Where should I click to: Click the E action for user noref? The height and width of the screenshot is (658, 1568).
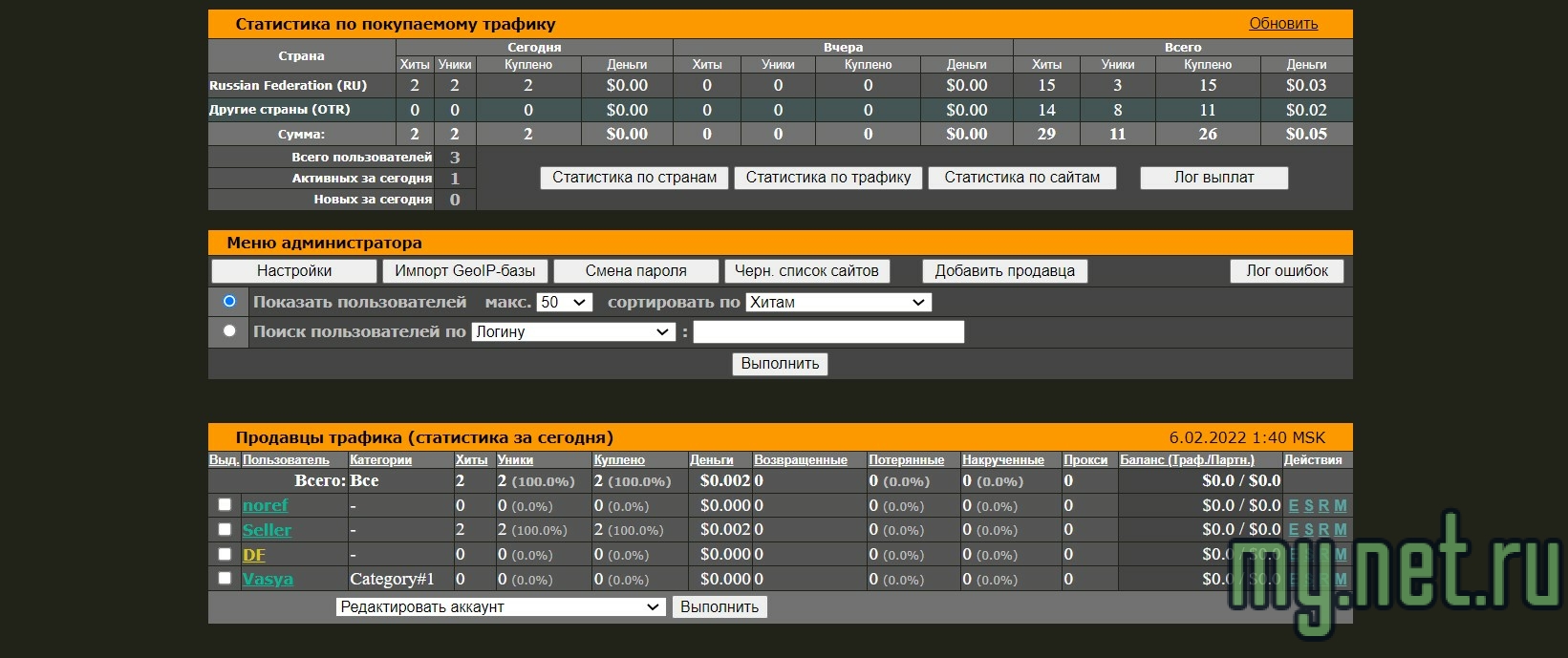pos(1294,506)
